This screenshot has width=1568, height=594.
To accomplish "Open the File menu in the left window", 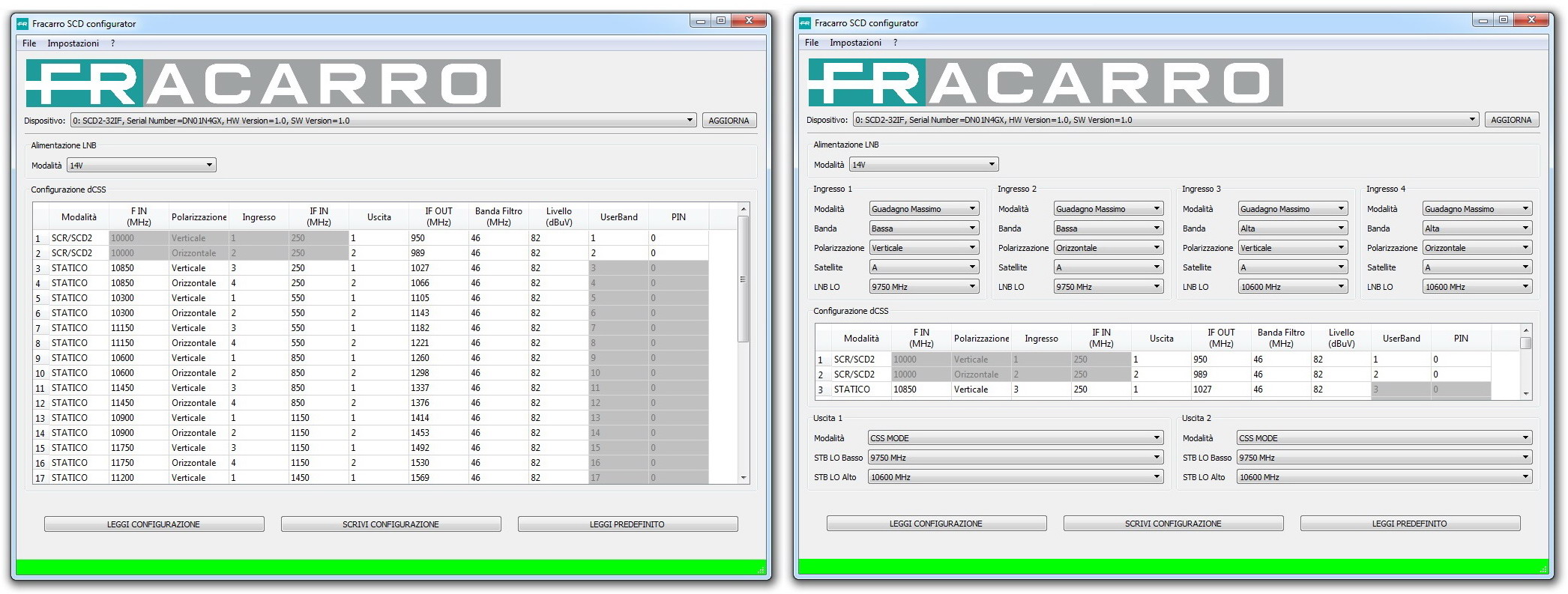I will (x=29, y=43).
